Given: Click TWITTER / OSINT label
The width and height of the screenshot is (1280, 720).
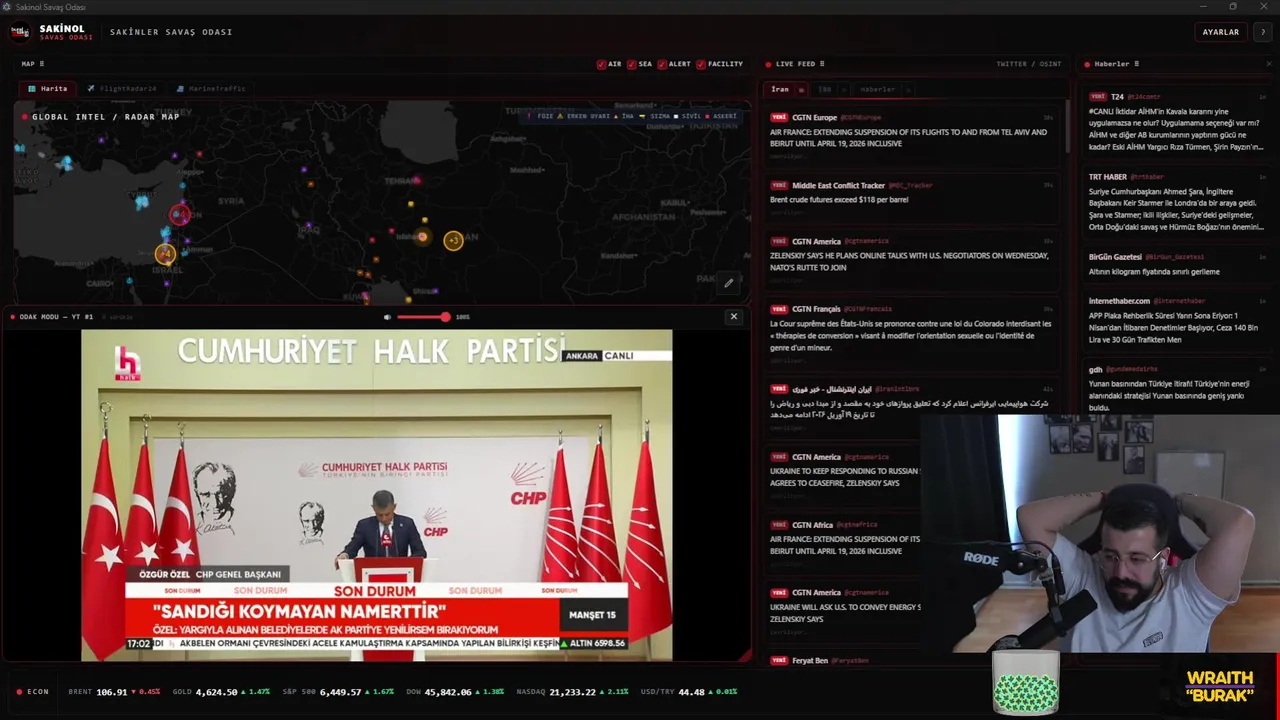Looking at the screenshot, I should pyautogui.click(x=1028, y=64).
